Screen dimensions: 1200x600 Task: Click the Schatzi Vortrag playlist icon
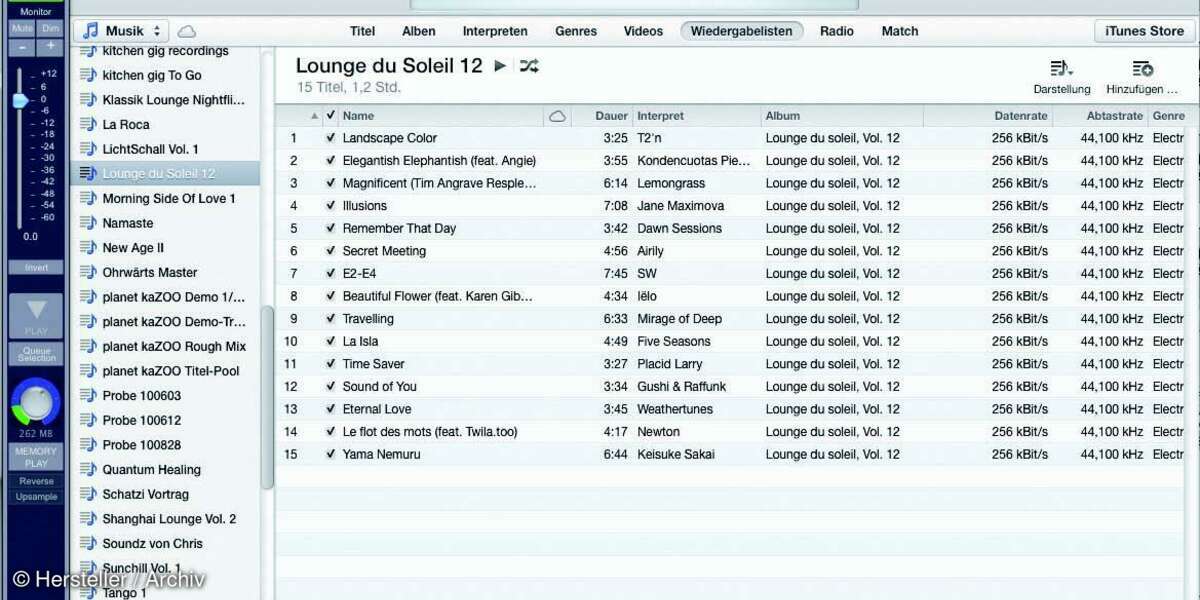(x=88, y=494)
